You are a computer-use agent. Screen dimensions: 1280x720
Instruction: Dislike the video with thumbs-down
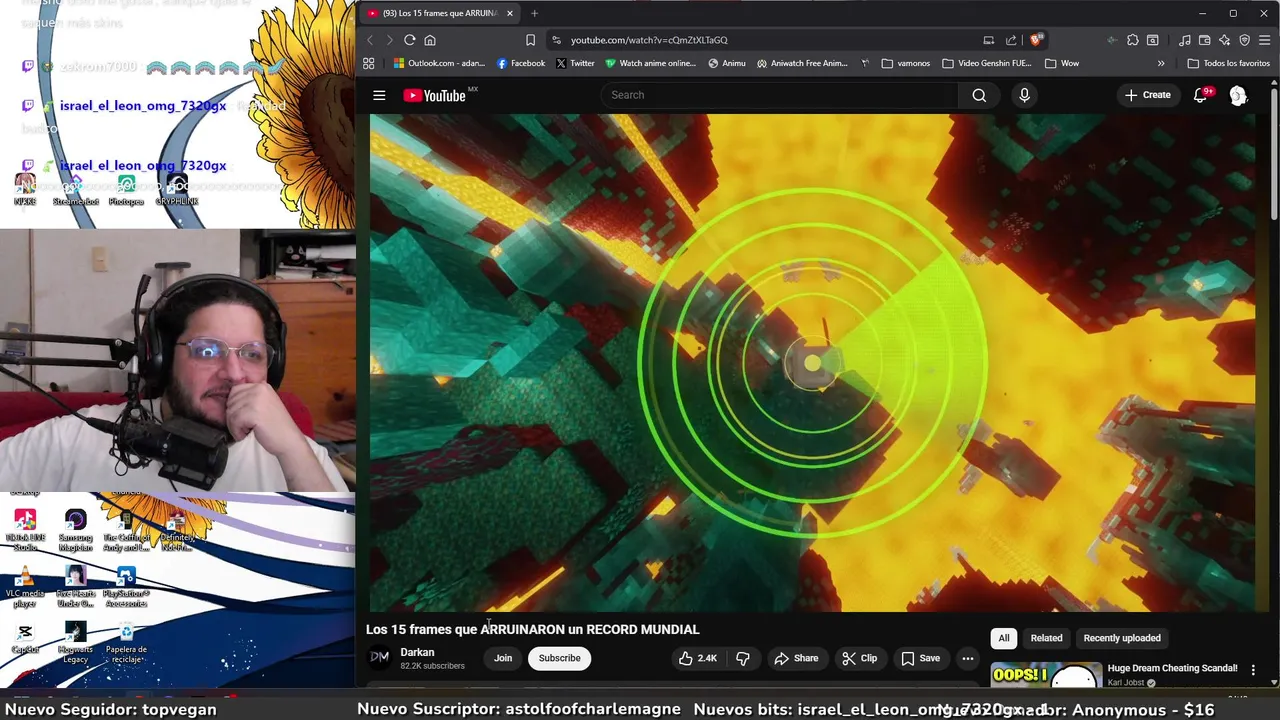coord(742,658)
